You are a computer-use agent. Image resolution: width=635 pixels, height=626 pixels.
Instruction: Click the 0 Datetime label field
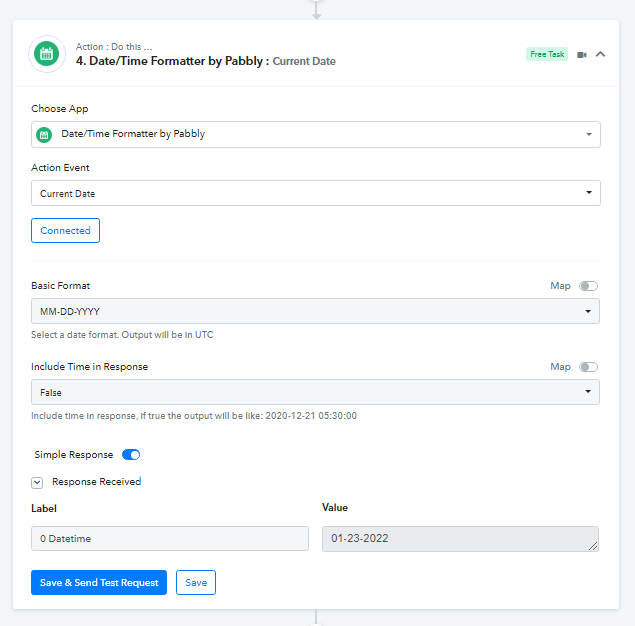(170, 539)
